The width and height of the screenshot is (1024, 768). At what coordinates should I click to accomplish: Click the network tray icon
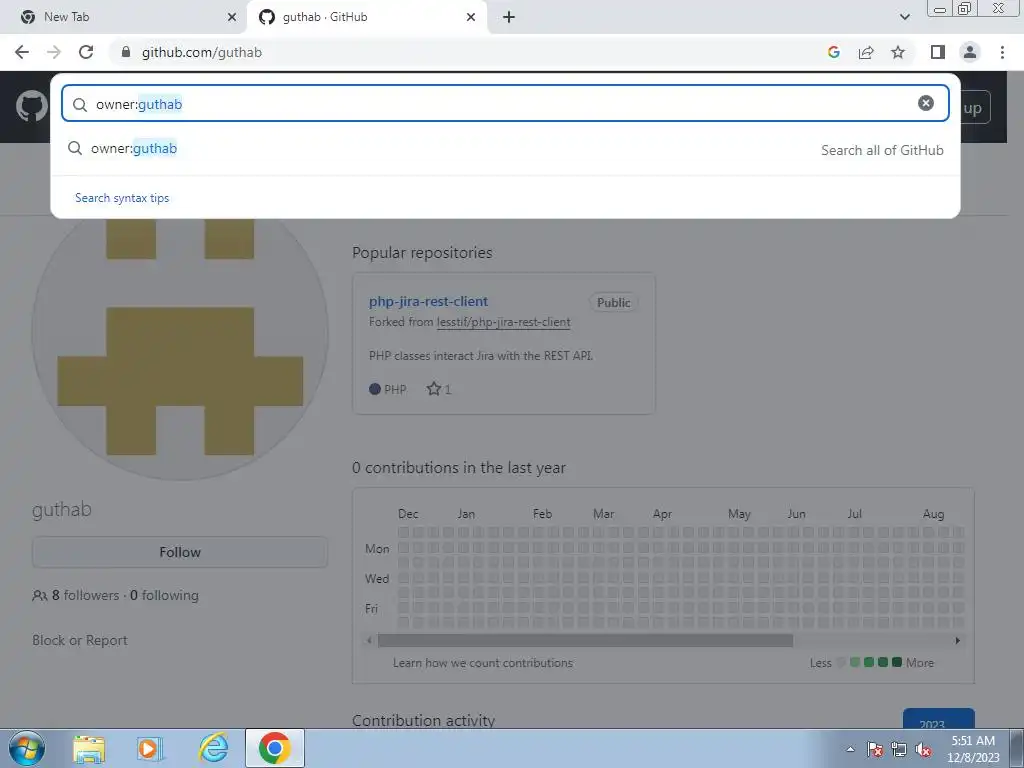click(899, 749)
